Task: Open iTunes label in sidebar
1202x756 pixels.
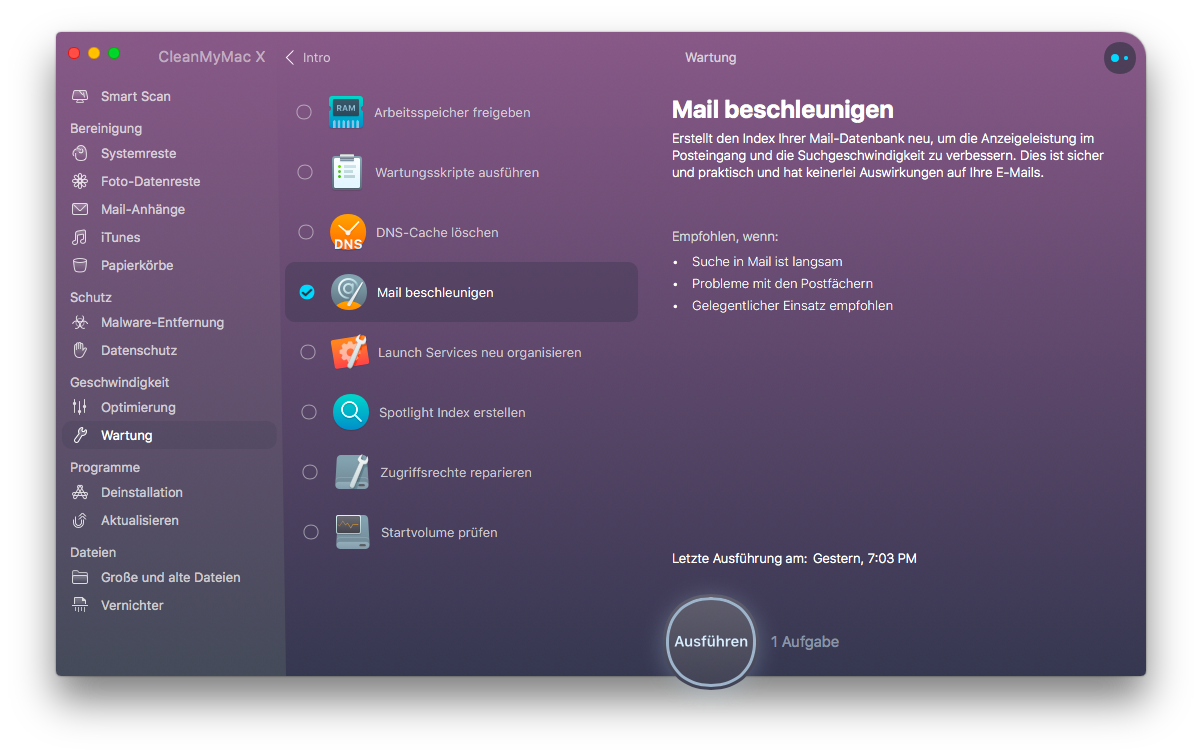Action: click(120, 238)
